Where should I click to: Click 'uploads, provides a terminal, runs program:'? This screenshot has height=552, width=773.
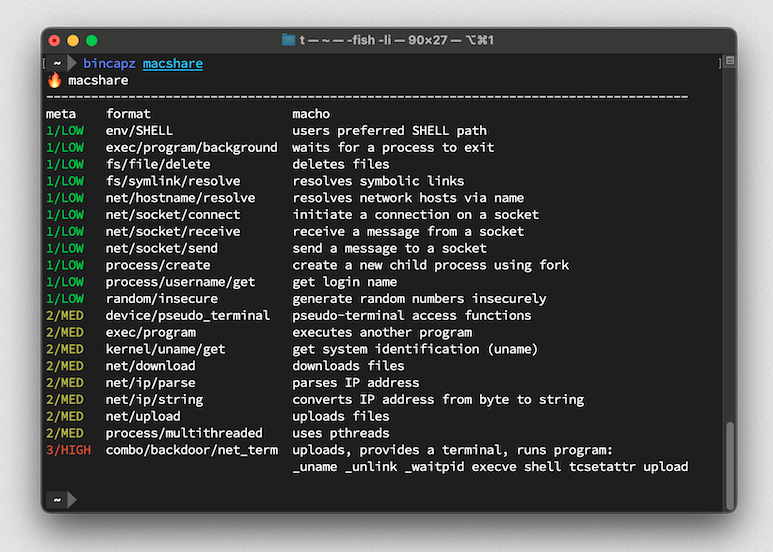coord(453,449)
